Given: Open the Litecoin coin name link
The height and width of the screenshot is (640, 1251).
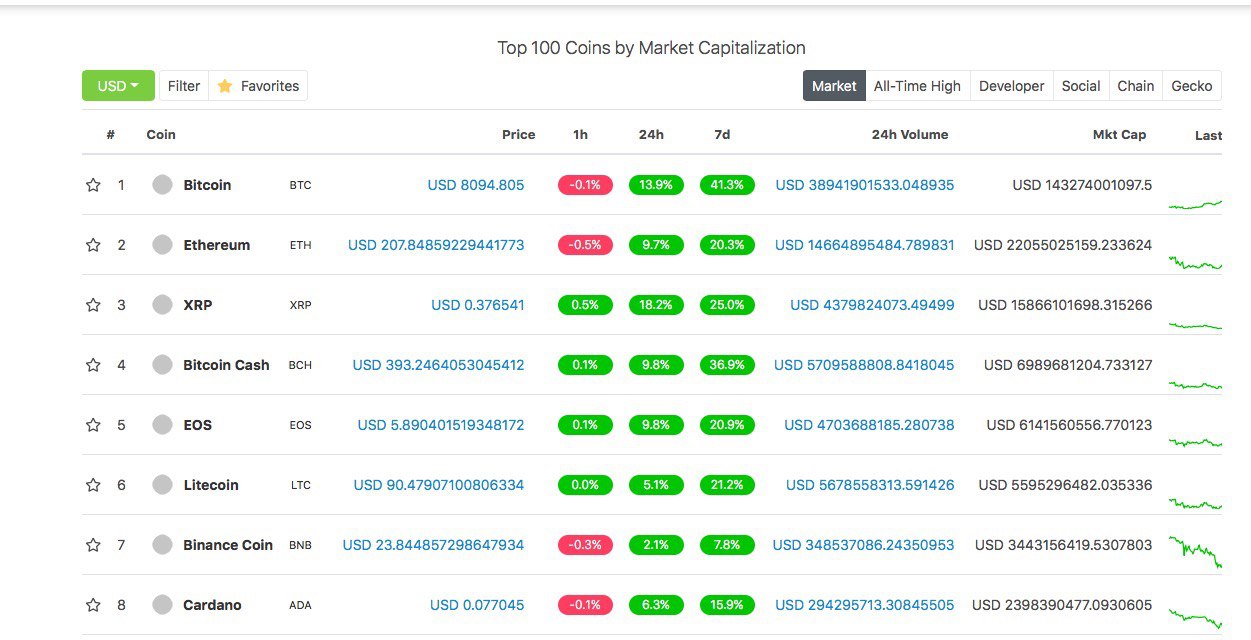Looking at the screenshot, I should [x=211, y=485].
